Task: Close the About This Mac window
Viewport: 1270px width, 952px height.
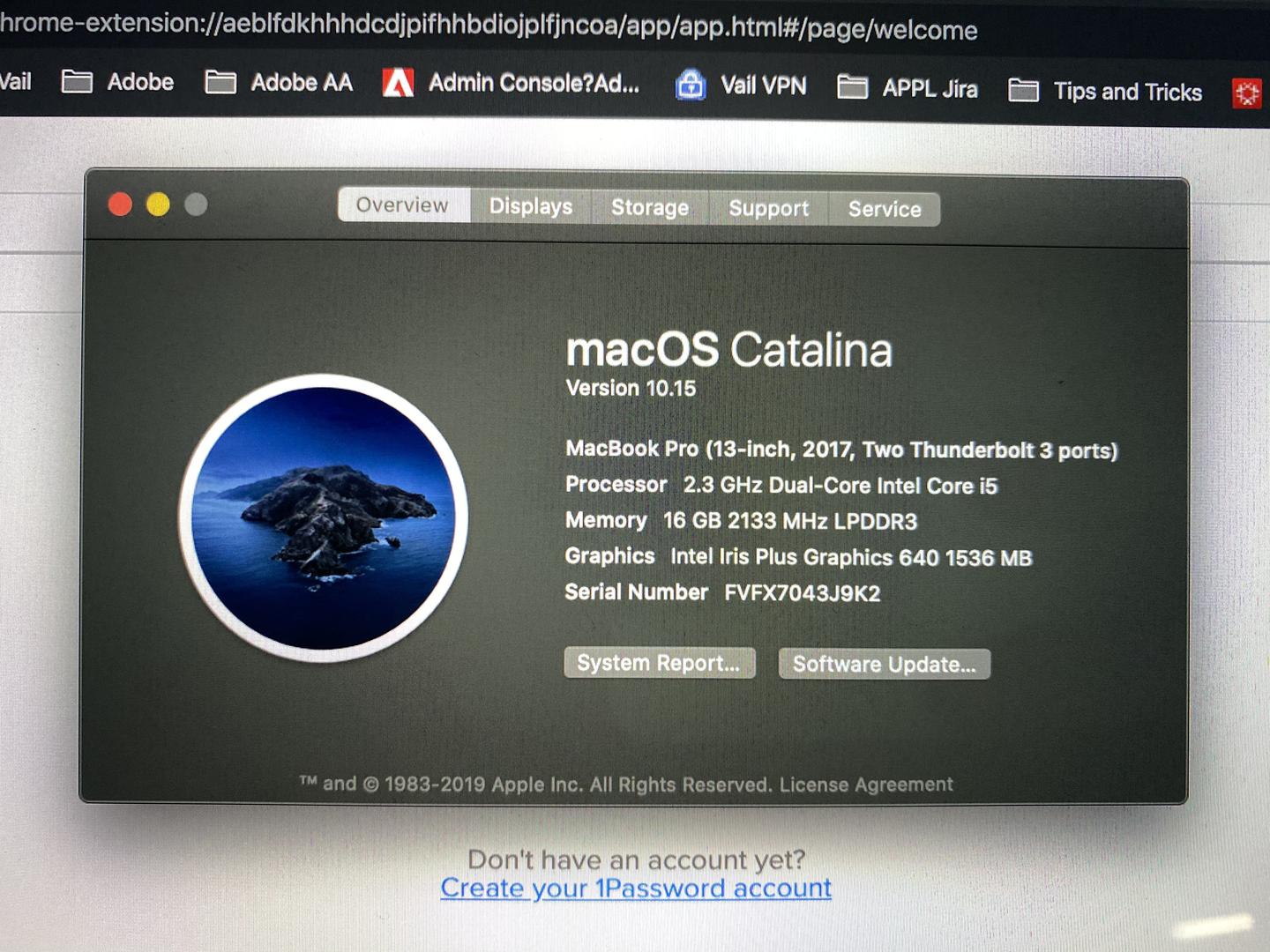Action: click(120, 205)
